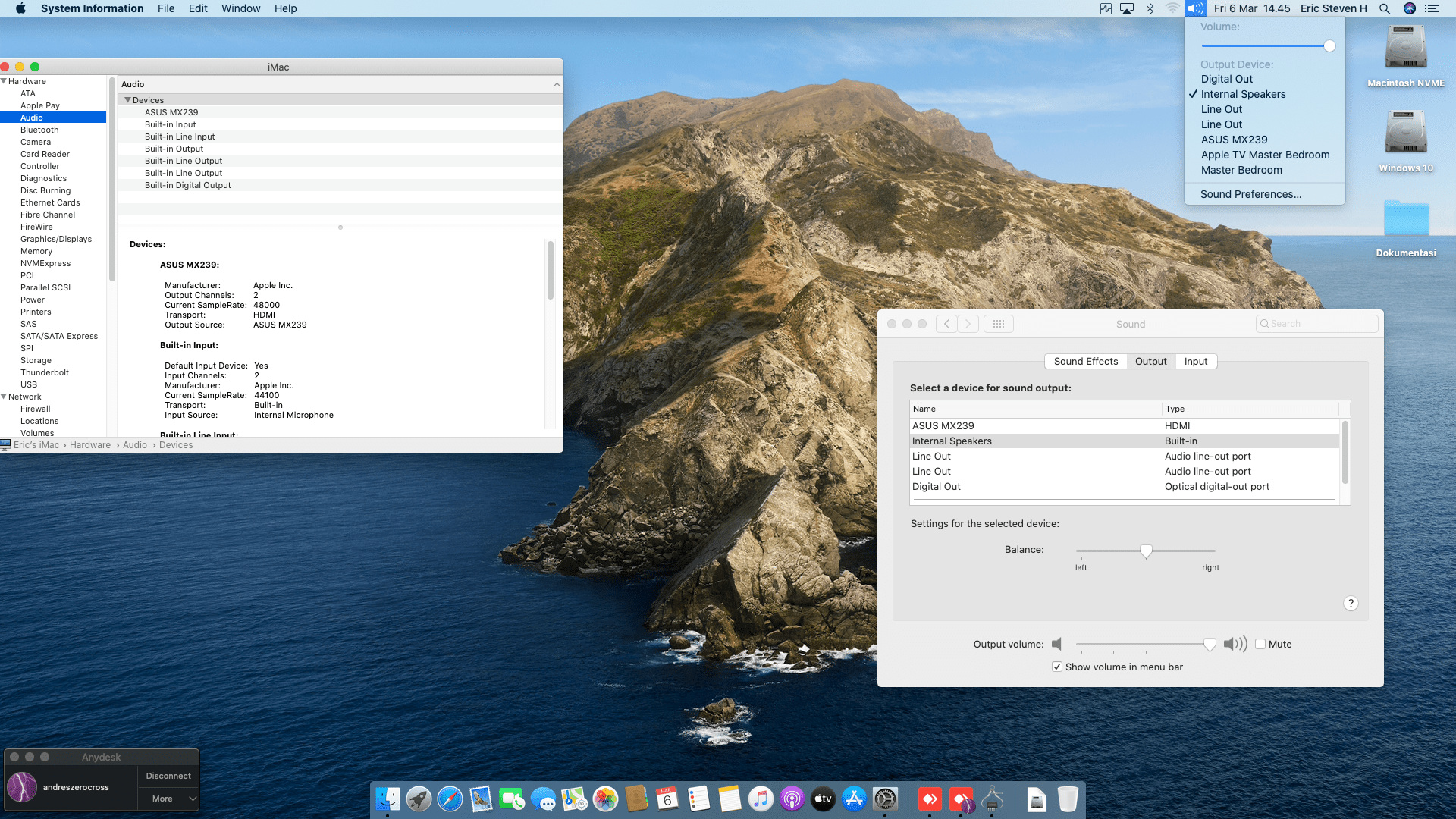Click the show-all grid icon in Sound preferences
This screenshot has width=1456, height=819.
pos(998,324)
